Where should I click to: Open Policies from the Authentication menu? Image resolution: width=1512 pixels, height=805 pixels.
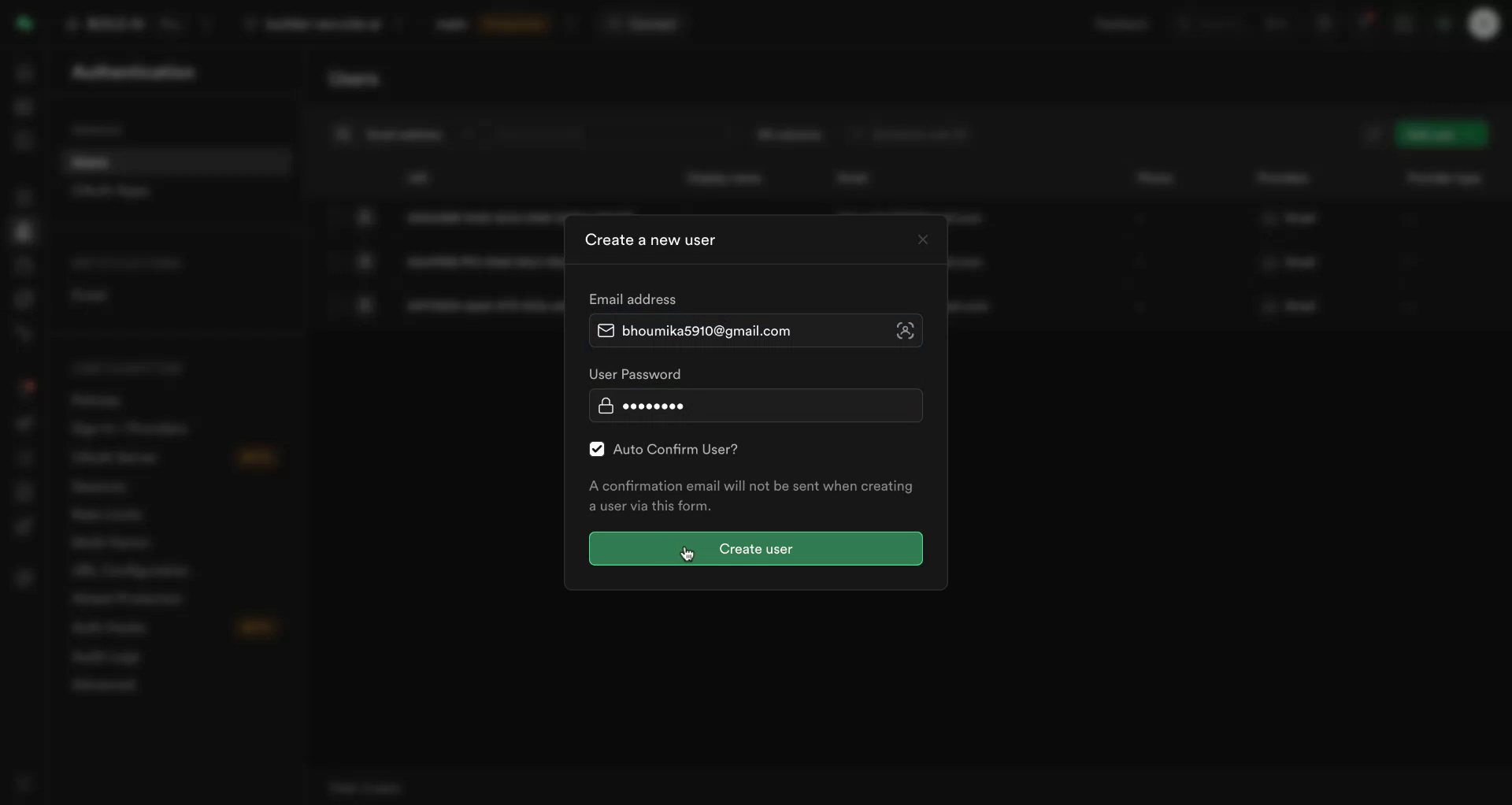[96, 399]
